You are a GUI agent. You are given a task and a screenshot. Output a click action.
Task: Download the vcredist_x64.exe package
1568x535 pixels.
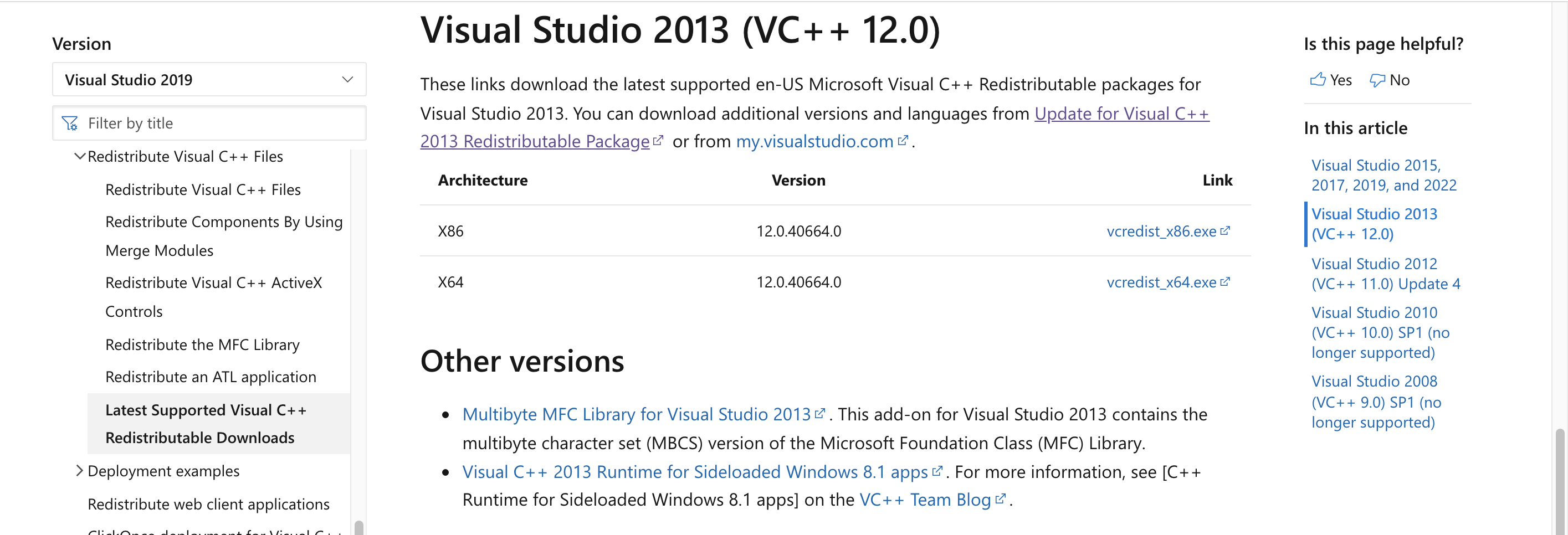click(1161, 282)
